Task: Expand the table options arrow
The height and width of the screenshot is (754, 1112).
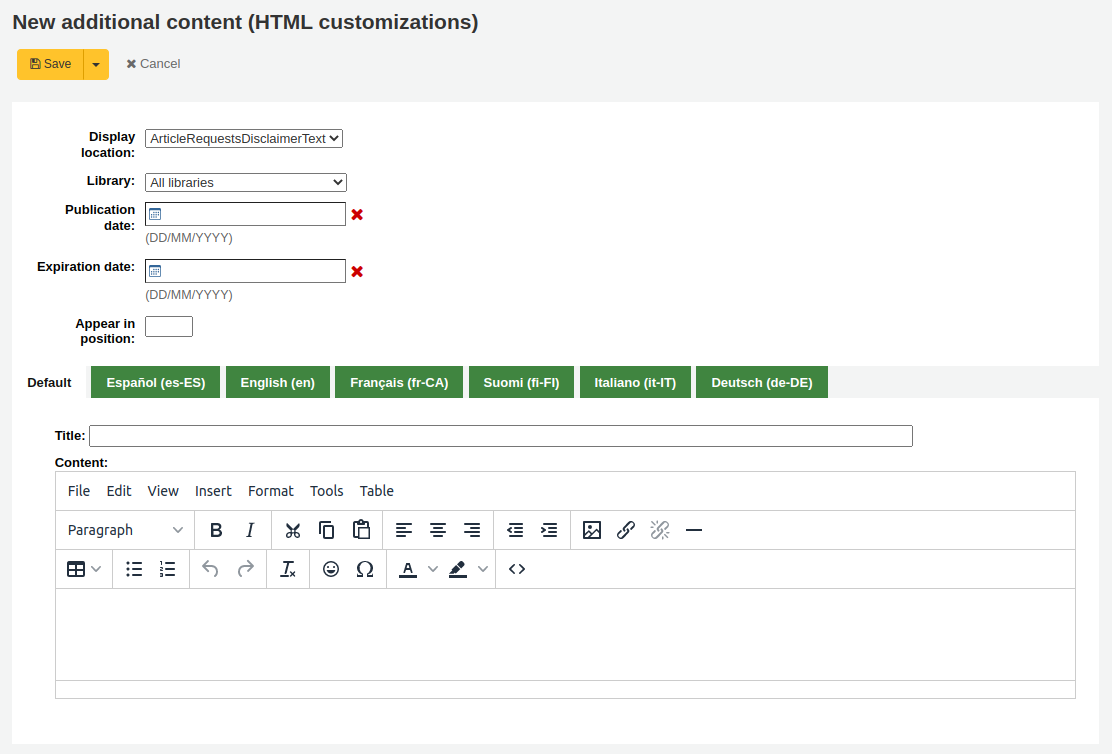Action: [97, 569]
